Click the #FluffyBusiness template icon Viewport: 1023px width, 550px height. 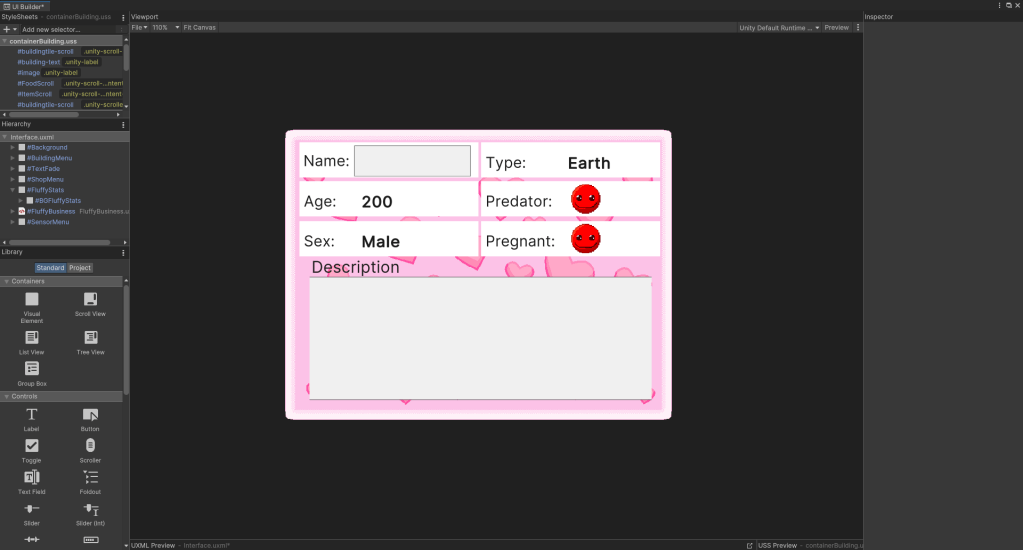pos(22,211)
